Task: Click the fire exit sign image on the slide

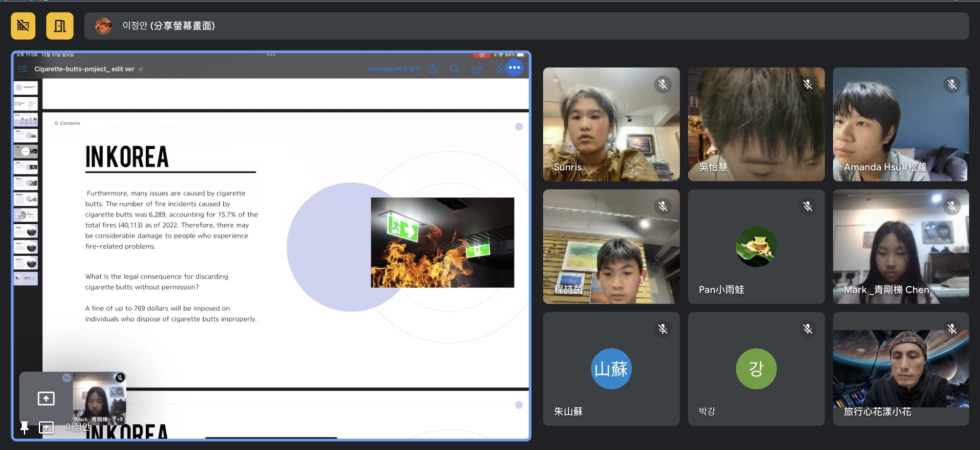Action: point(442,242)
